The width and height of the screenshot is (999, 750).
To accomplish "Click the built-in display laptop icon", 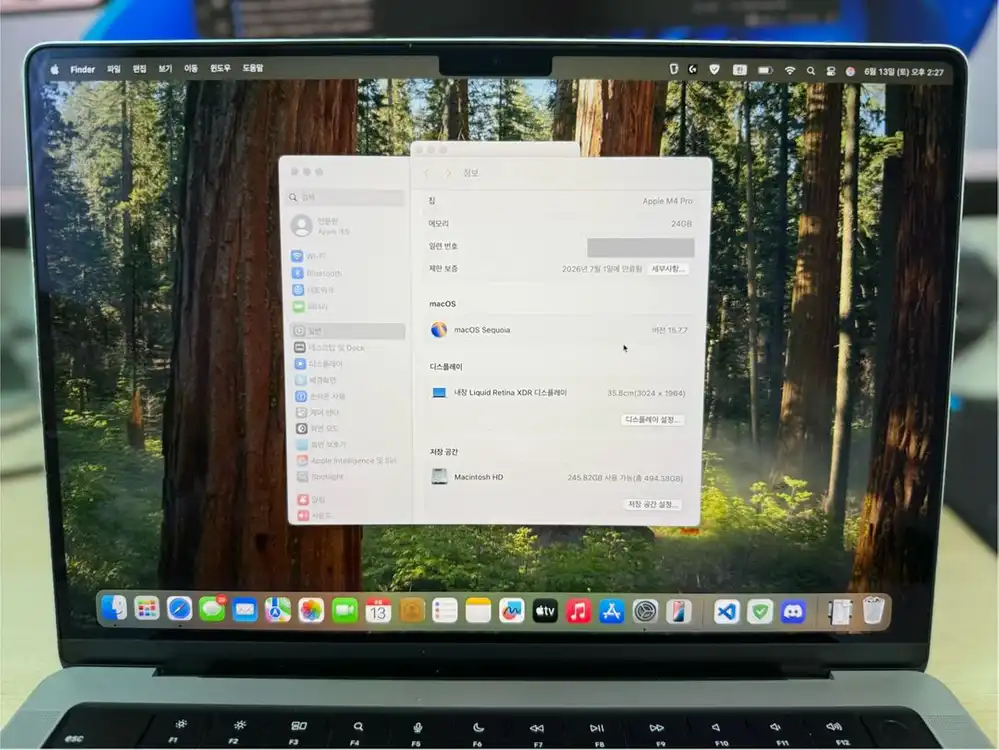I will pyautogui.click(x=439, y=393).
